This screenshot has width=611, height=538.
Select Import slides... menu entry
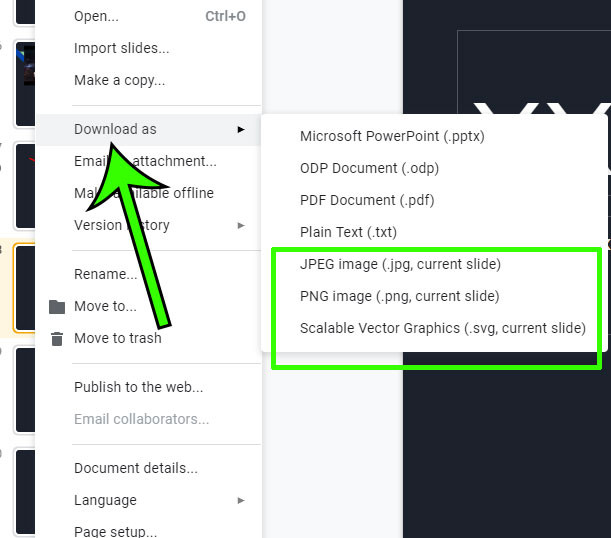coord(121,48)
